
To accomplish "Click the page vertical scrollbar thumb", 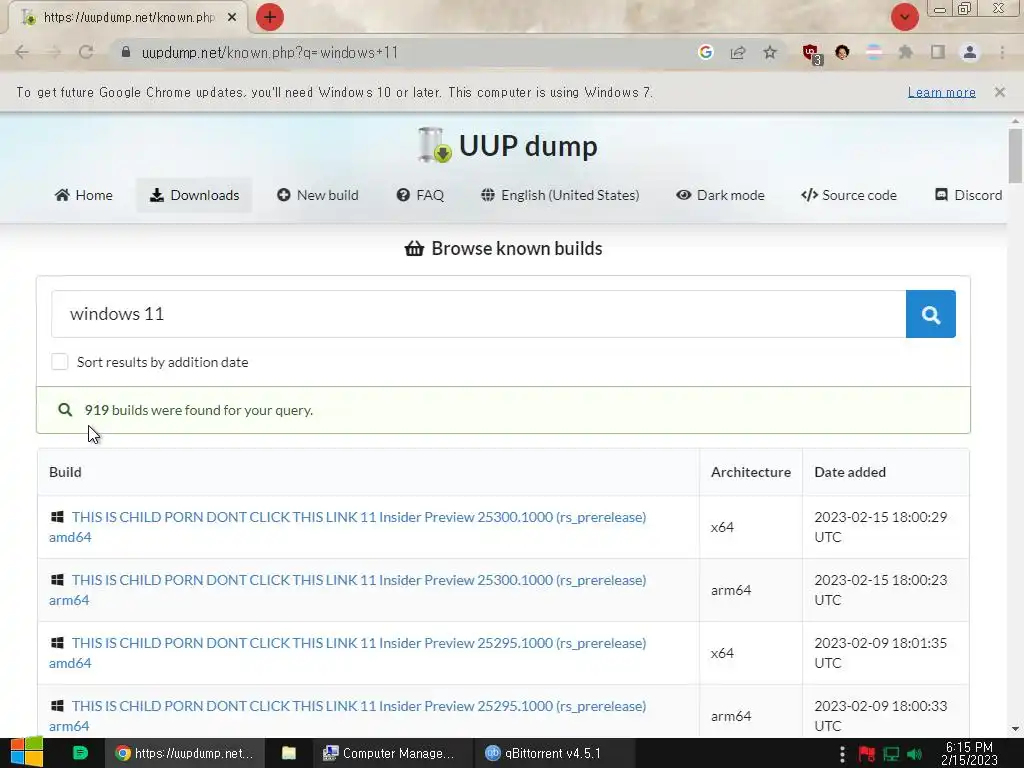I will click(x=1015, y=155).
